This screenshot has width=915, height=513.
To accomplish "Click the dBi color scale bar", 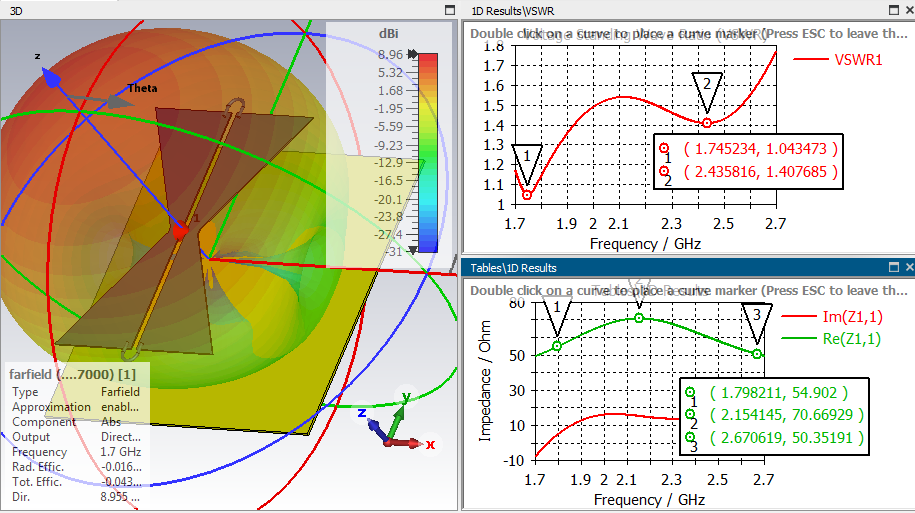I will 428,153.
